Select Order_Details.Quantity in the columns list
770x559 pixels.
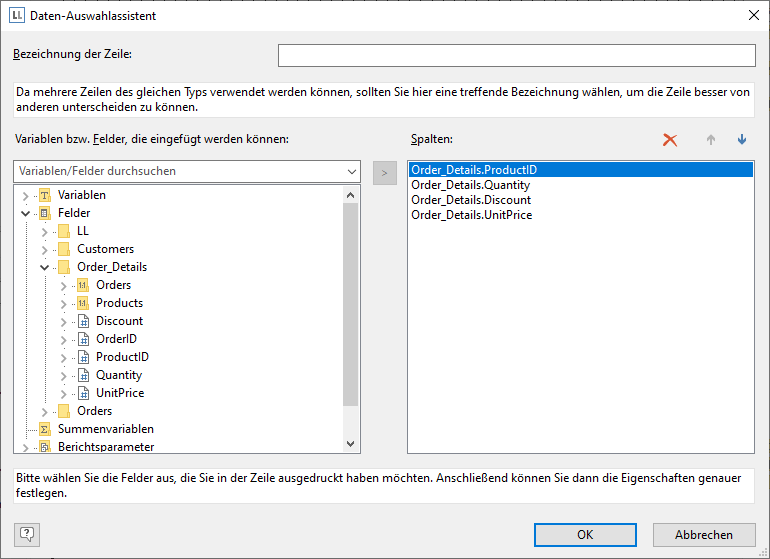click(470, 185)
